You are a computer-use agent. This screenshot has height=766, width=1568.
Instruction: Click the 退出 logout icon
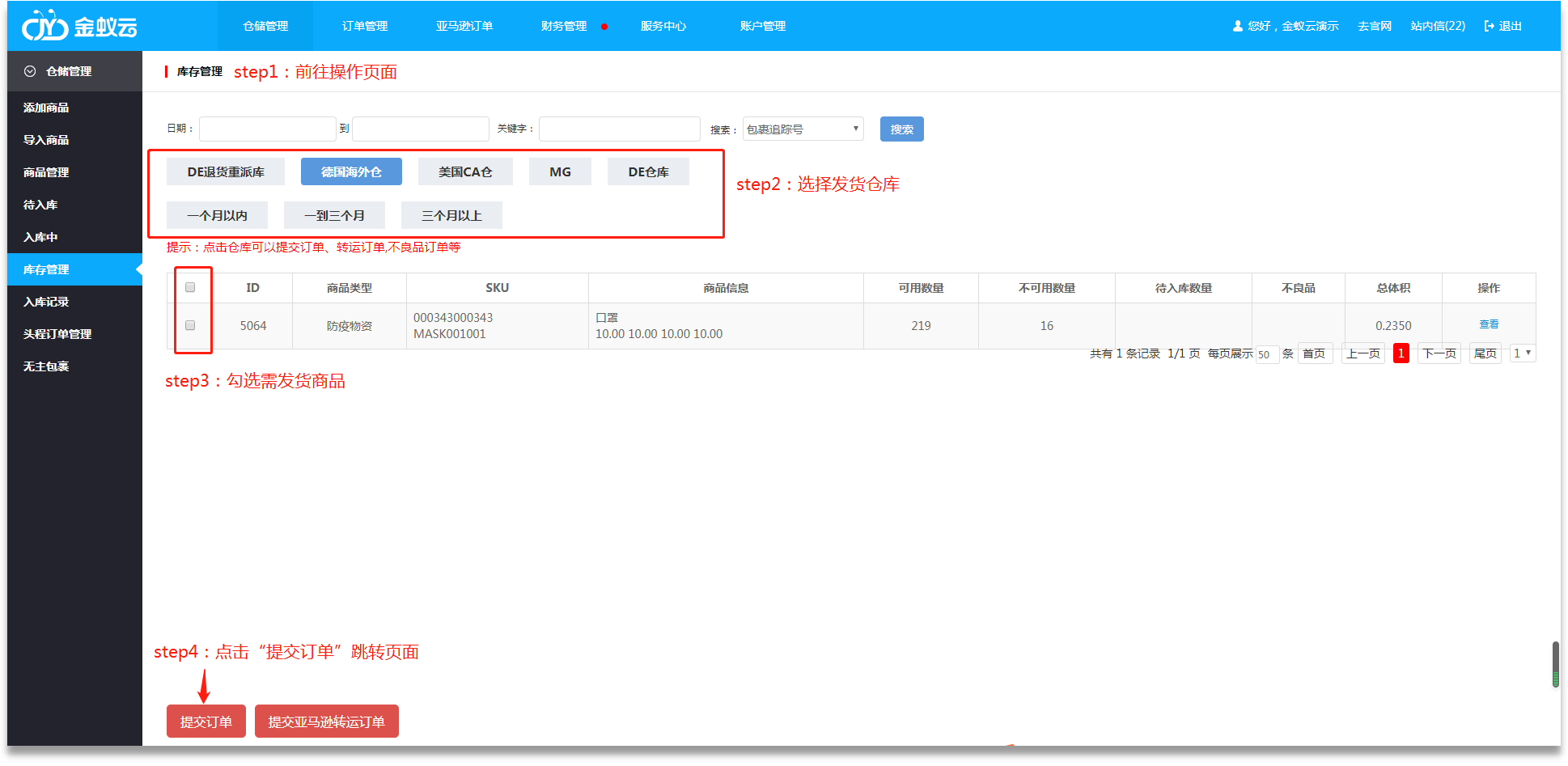pos(1489,26)
